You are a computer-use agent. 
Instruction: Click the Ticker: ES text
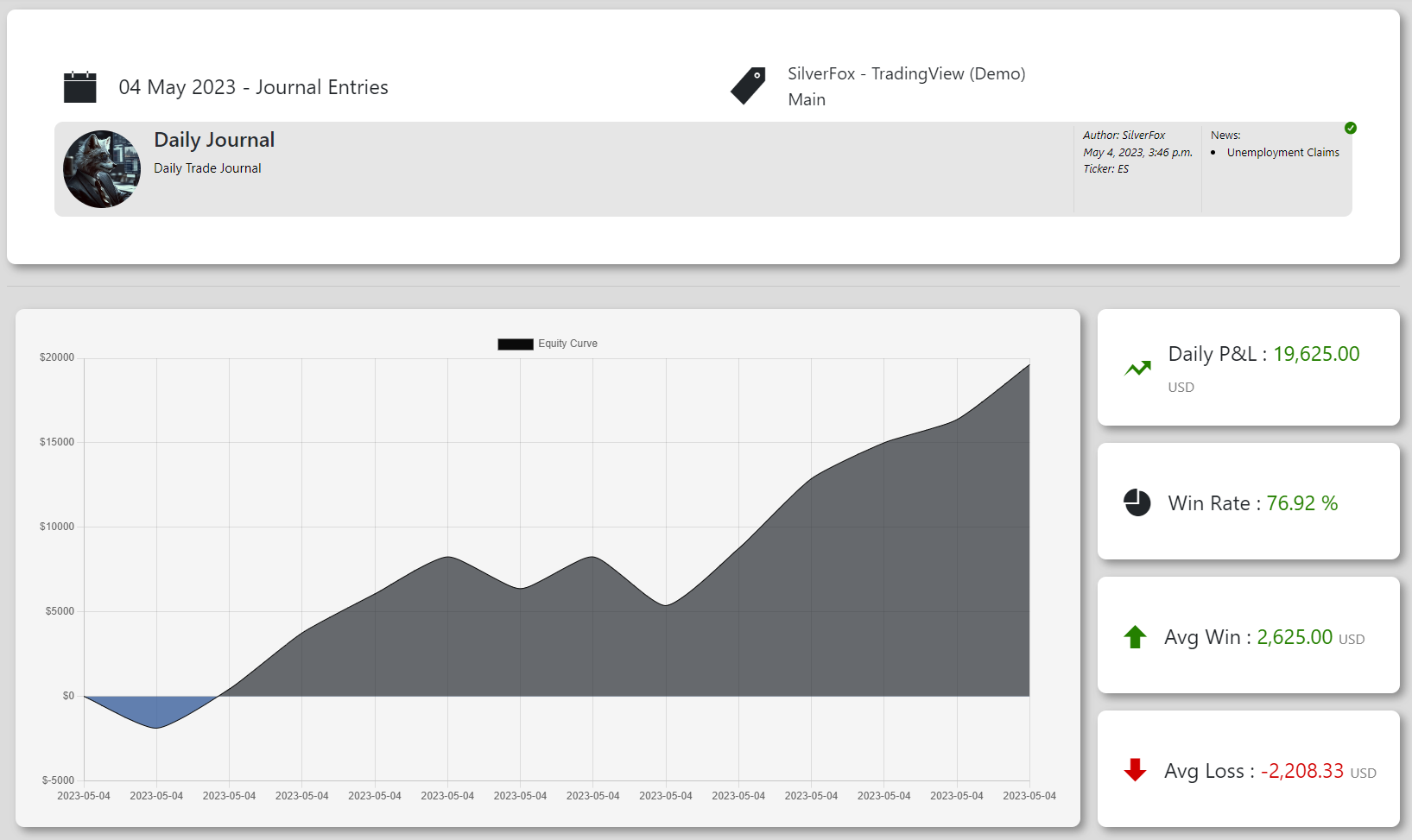pyautogui.click(x=1105, y=169)
